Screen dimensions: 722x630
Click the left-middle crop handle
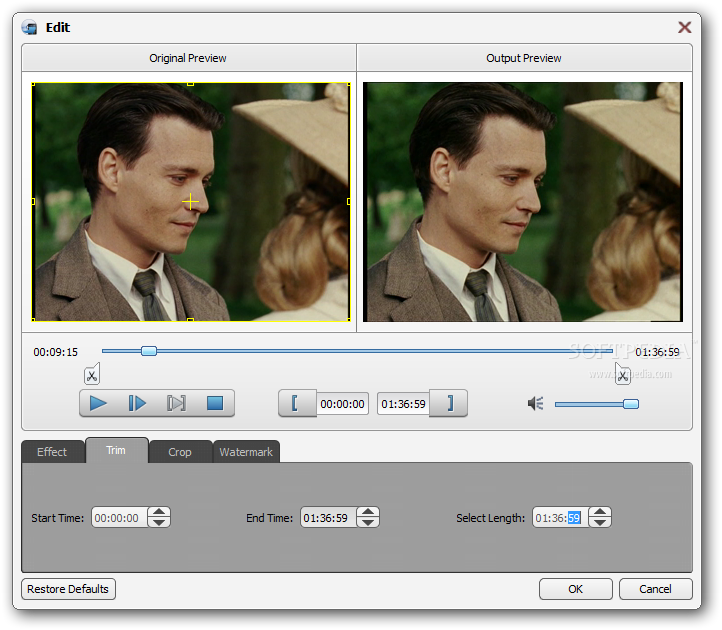pos(33,202)
